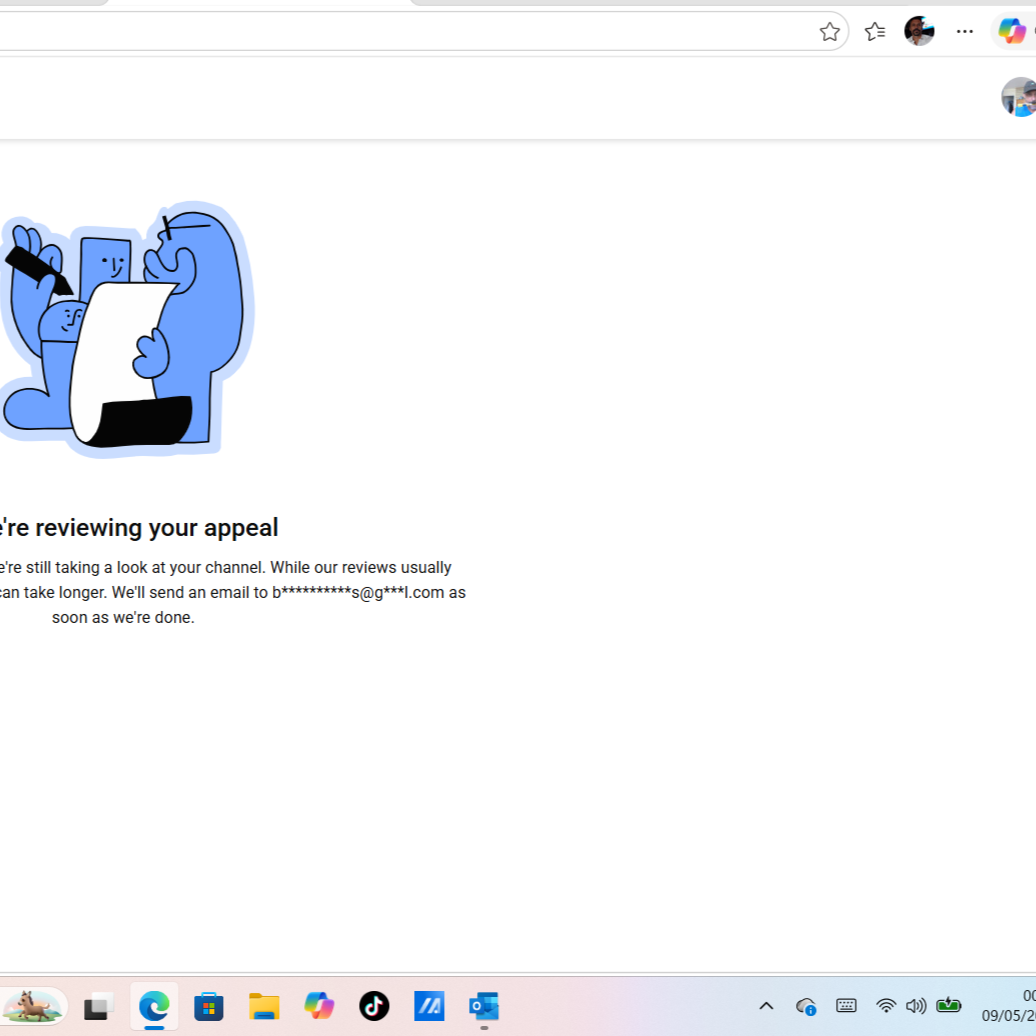The height and width of the screenshot is (1036, 1036).
Task: Show hidden system tray icons
Action: tap(766, 1006)
